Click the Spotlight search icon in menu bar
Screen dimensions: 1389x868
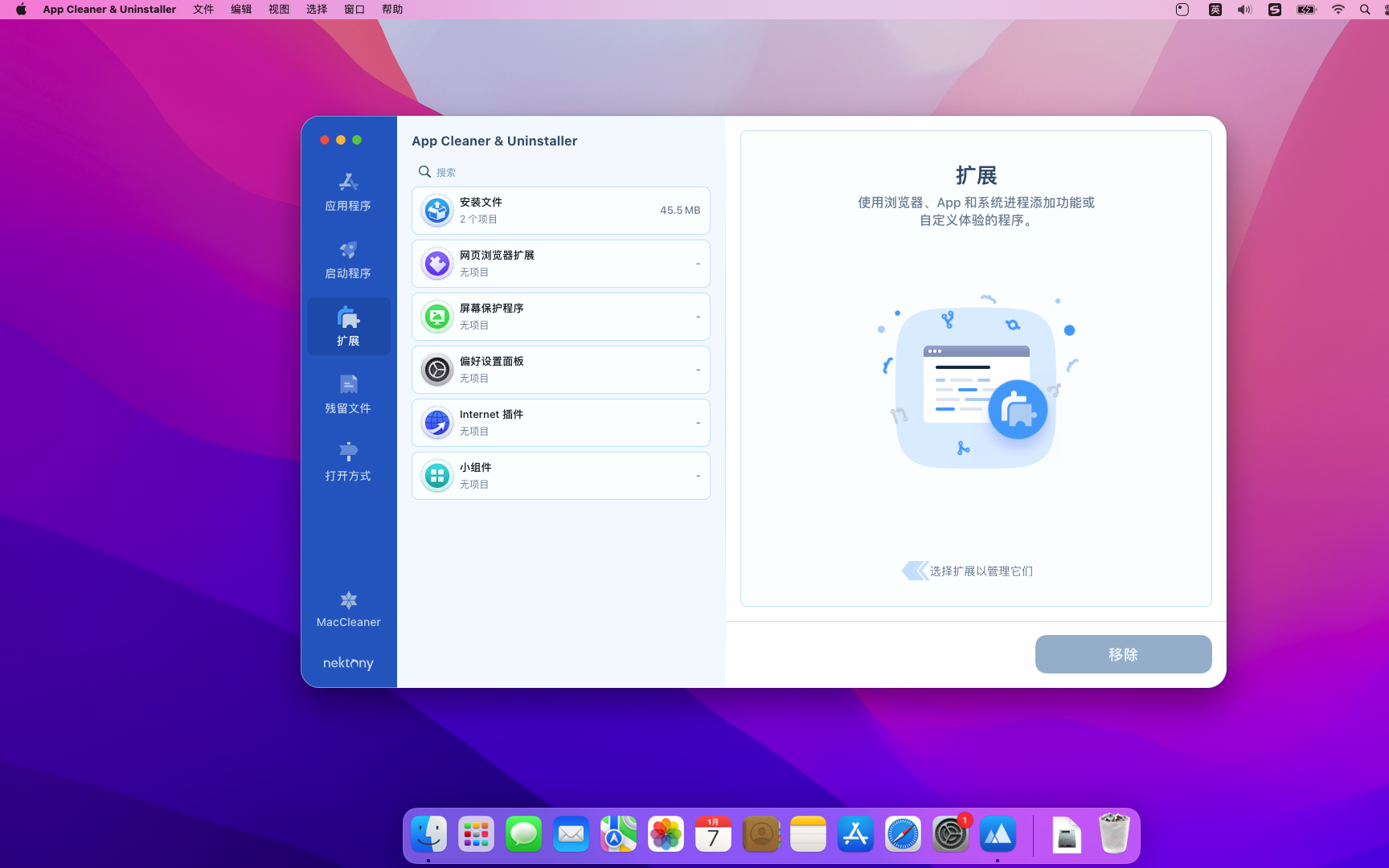coord(1365,10)
